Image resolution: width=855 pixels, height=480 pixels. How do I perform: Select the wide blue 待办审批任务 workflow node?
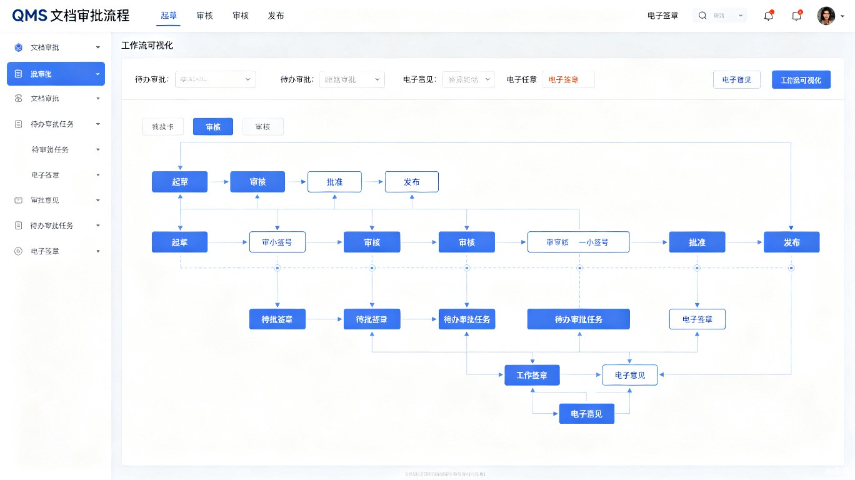pyautogui.click(x=578, y=319)
